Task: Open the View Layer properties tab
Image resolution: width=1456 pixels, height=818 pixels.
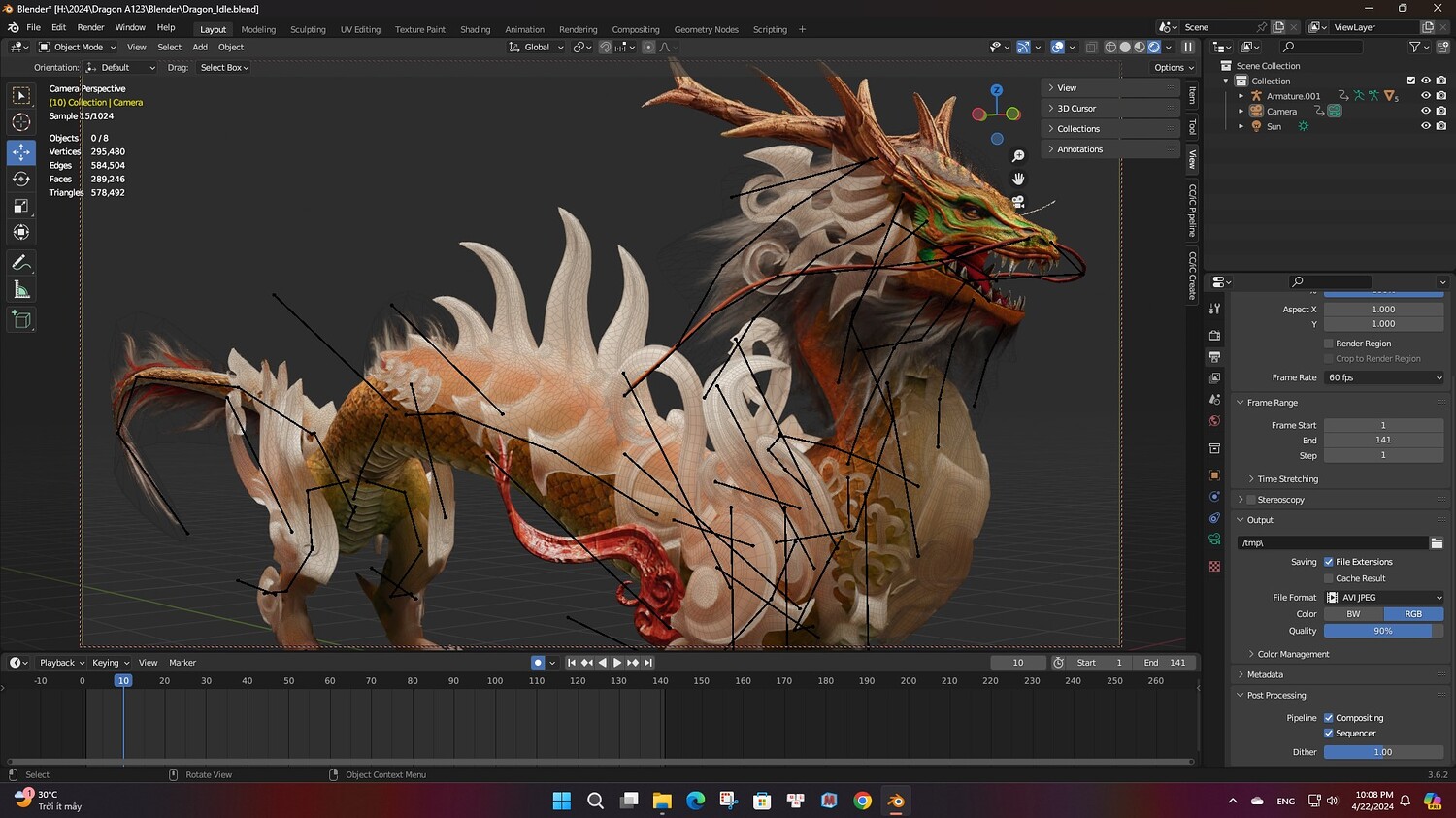Action: pos(1214,378)
